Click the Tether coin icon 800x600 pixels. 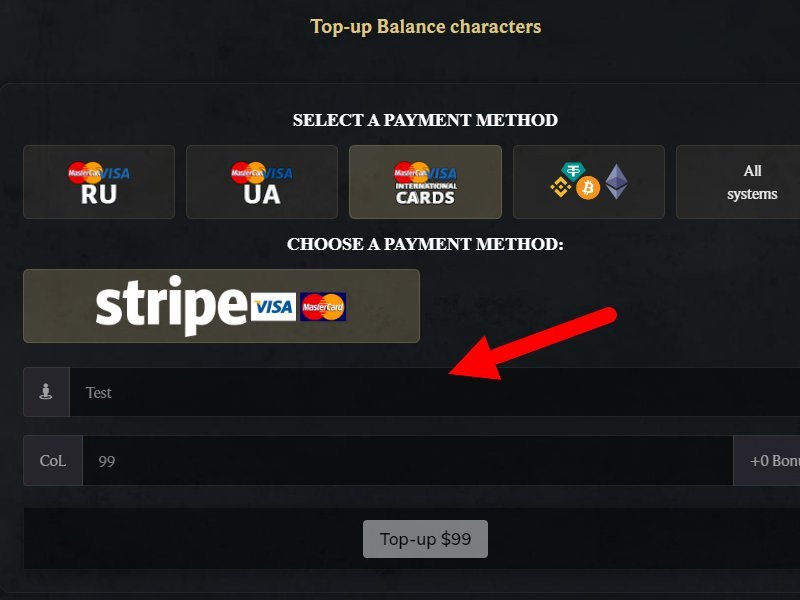tap(573, 171)
